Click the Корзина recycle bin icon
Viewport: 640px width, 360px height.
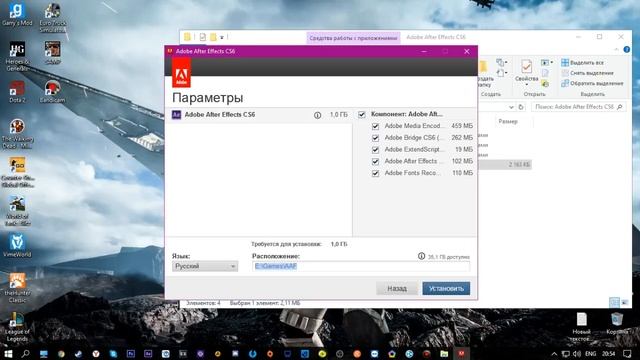tap(617, 324)
